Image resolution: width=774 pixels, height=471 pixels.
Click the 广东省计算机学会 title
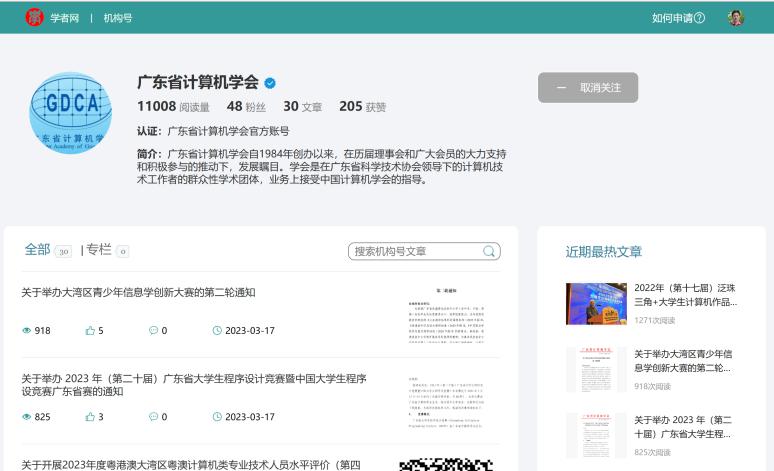[198, 82]
